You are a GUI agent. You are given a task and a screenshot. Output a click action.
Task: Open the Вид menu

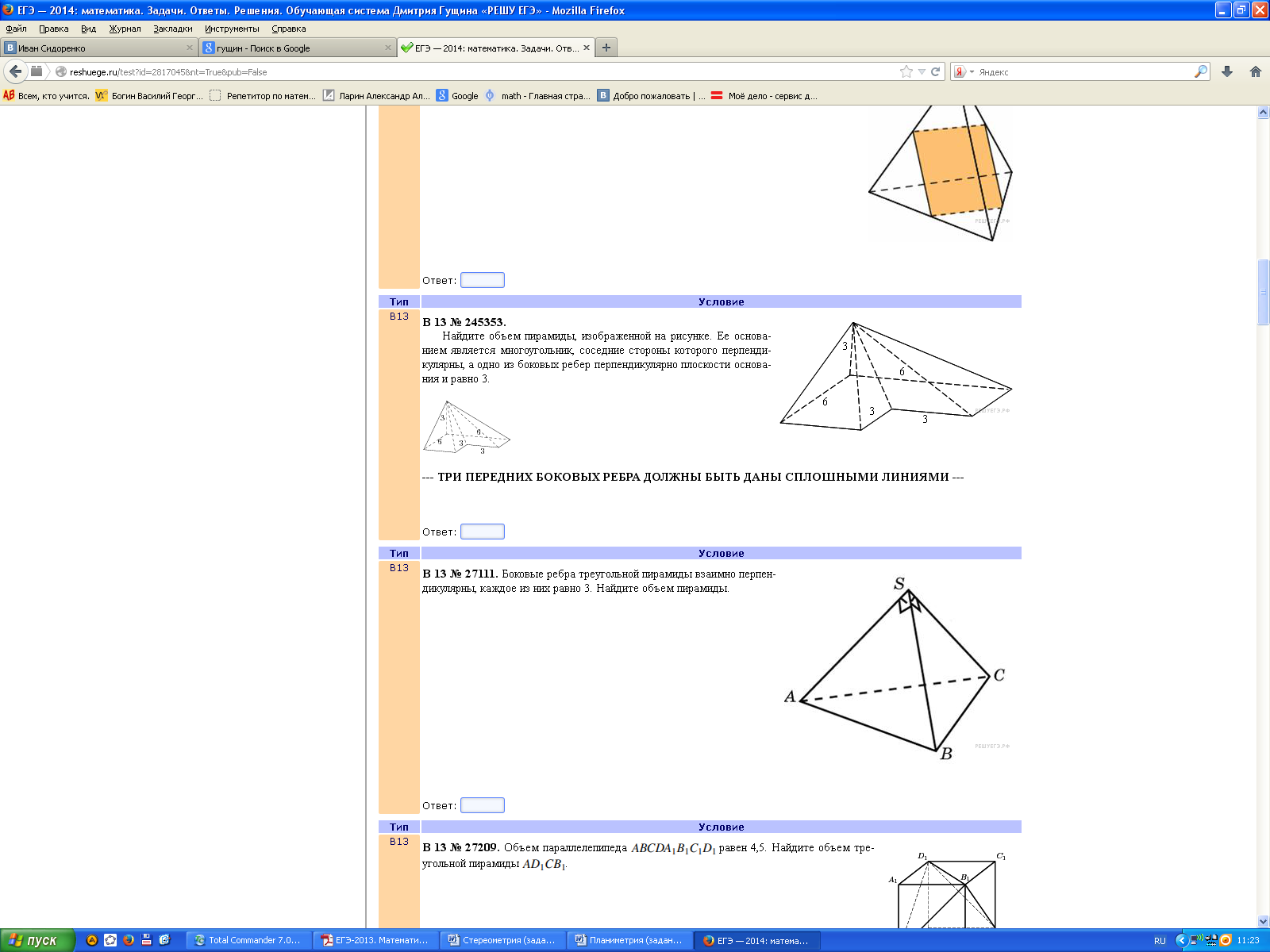click(x=88, y=29)
